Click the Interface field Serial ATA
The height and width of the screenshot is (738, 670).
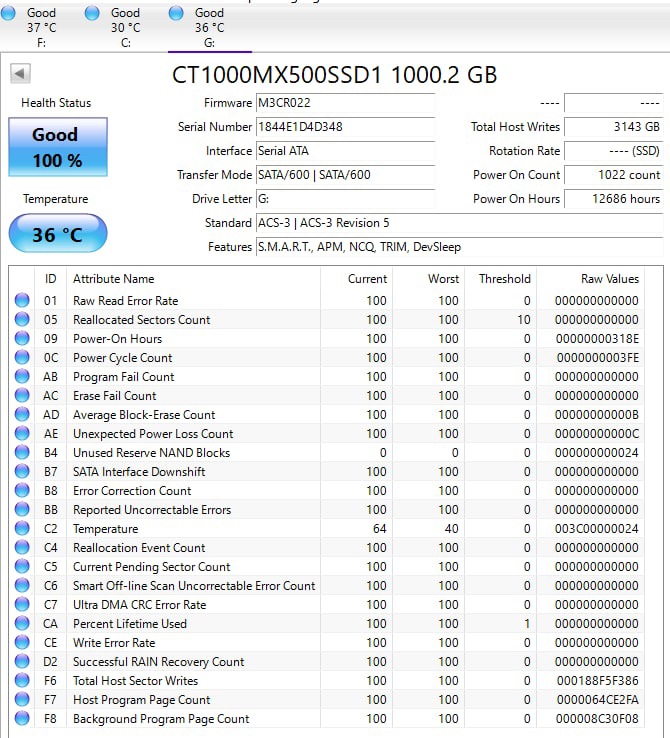pos(345,151)
